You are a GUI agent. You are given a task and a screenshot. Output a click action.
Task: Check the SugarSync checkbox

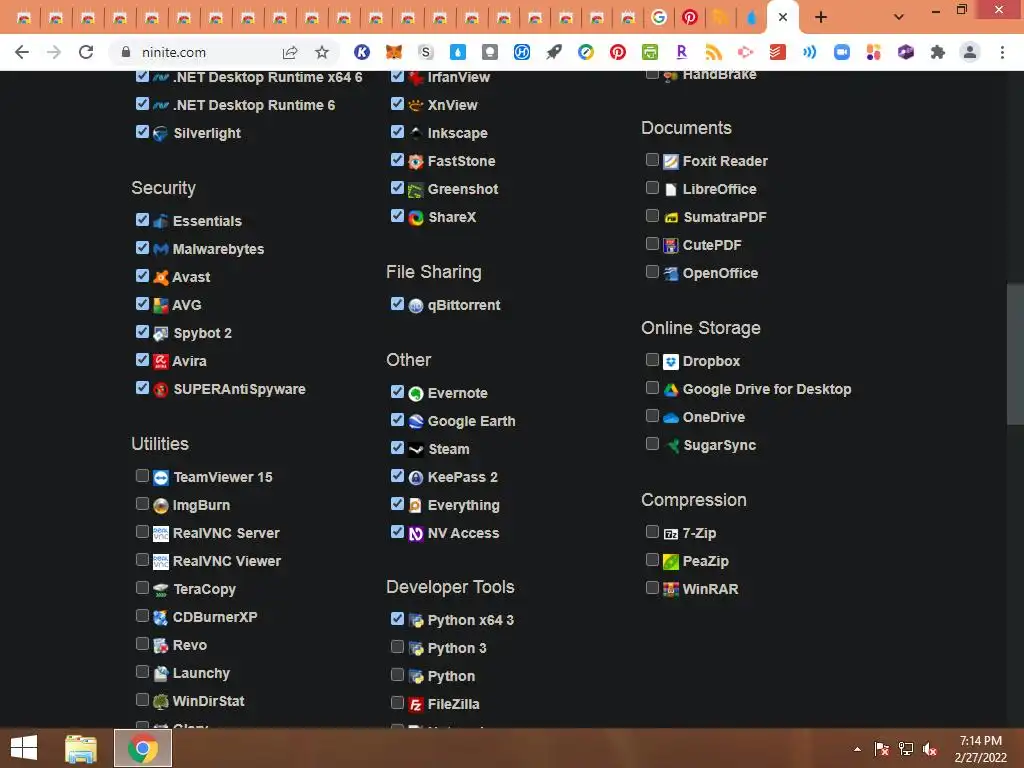pyautogui.click(x=652, y=443)
